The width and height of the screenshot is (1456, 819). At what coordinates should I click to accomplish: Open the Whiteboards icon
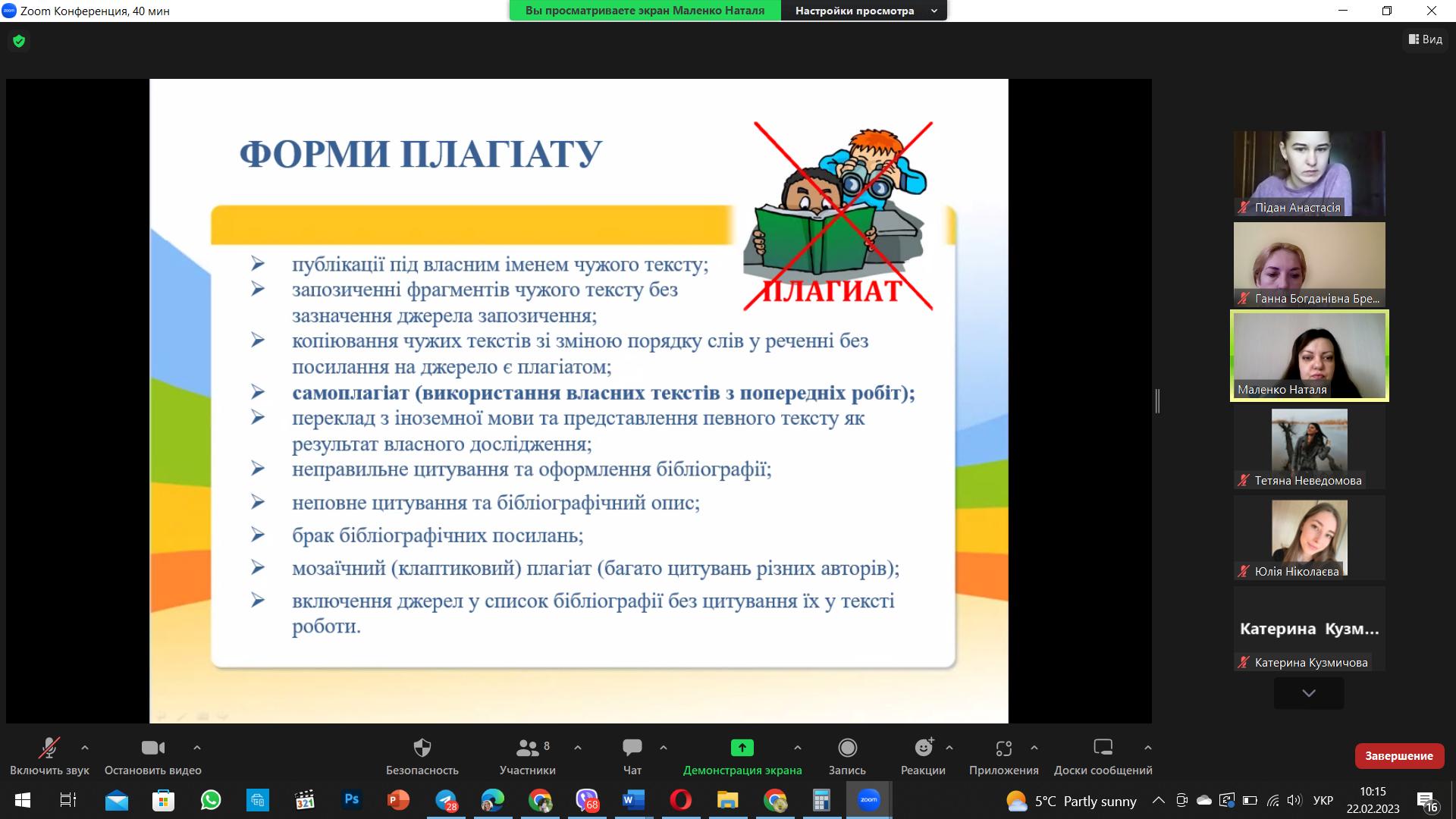click(1103, 748)
